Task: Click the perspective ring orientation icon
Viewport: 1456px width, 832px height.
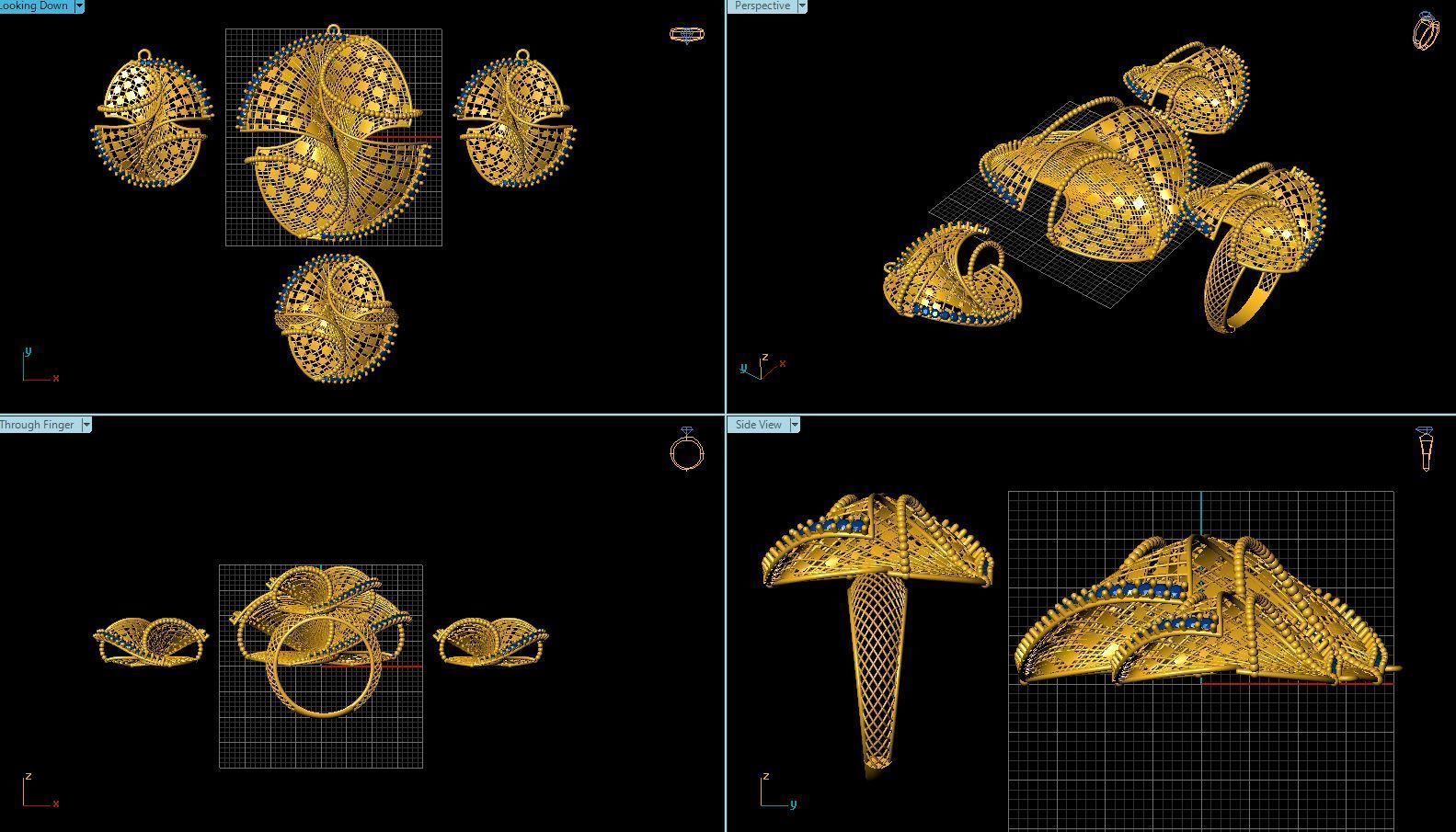Action: tap(1426, 31)
